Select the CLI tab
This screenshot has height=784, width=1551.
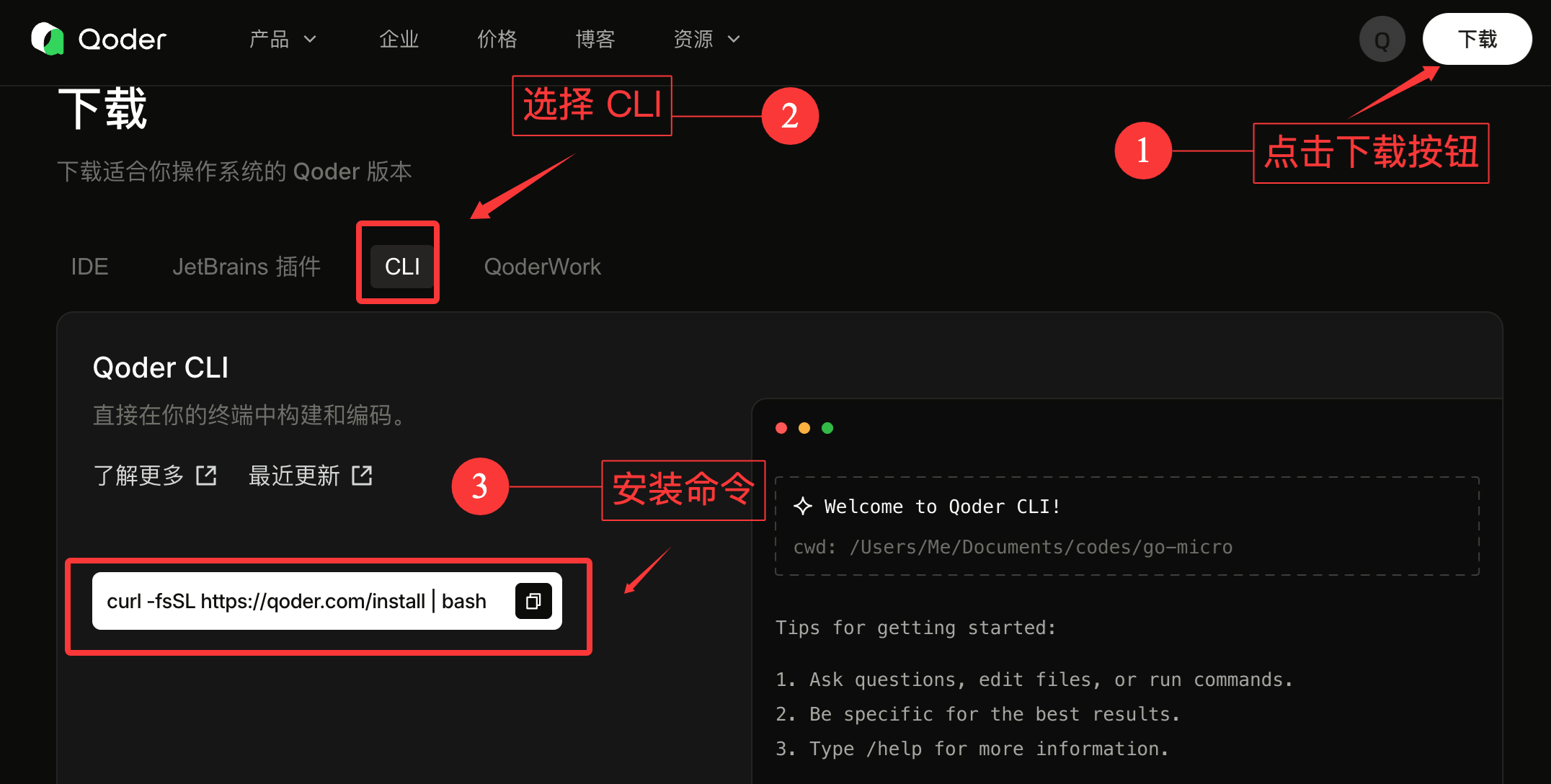point(402,267)
